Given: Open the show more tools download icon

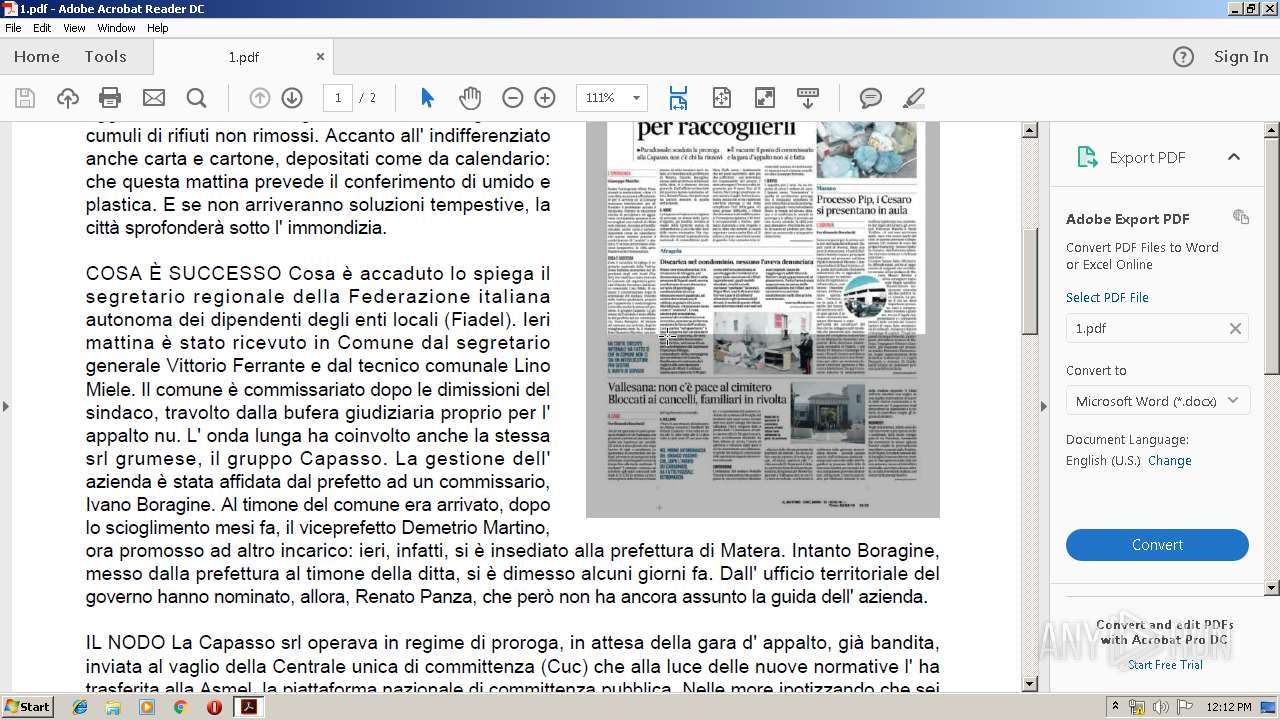Looking at the screenshot, I should point(808,98).
